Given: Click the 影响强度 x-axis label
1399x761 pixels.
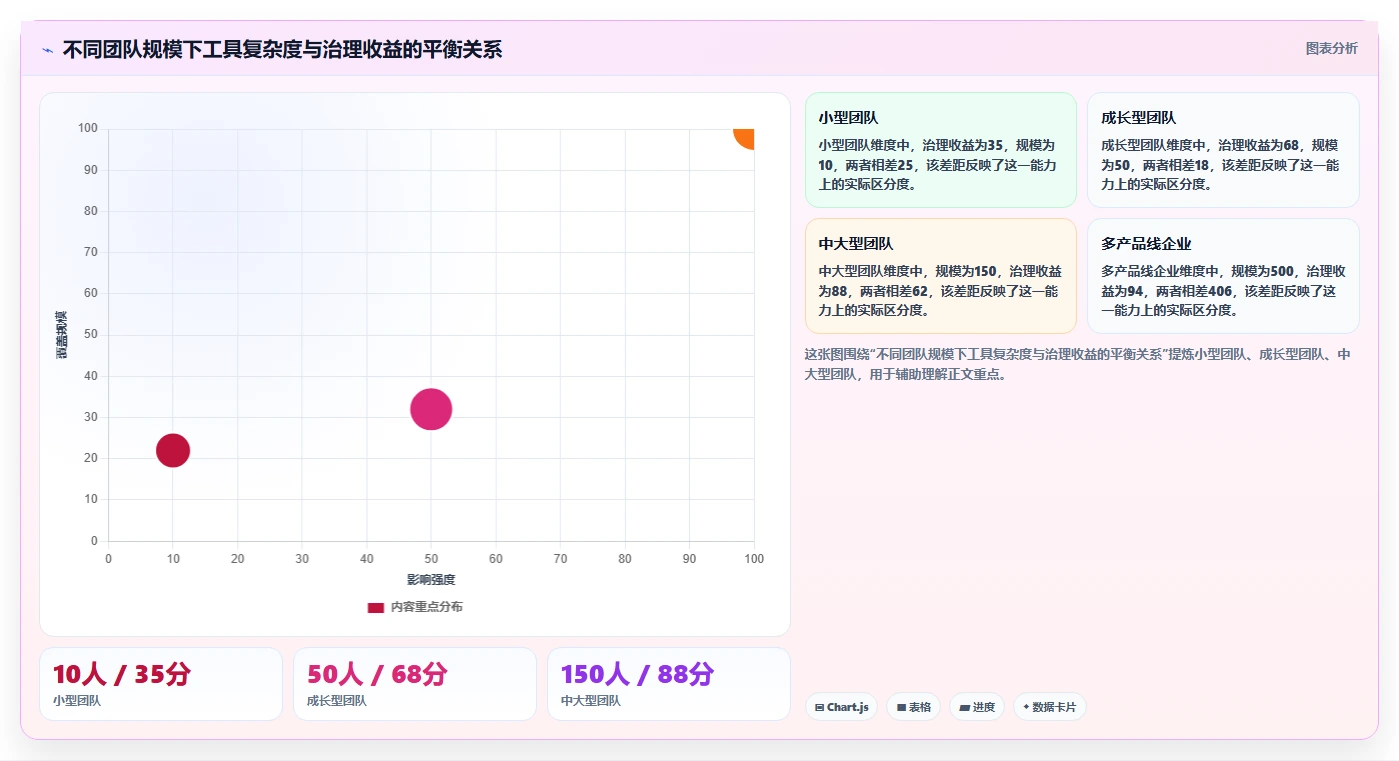Looking at the screenshot, I should tap(431, 580).
